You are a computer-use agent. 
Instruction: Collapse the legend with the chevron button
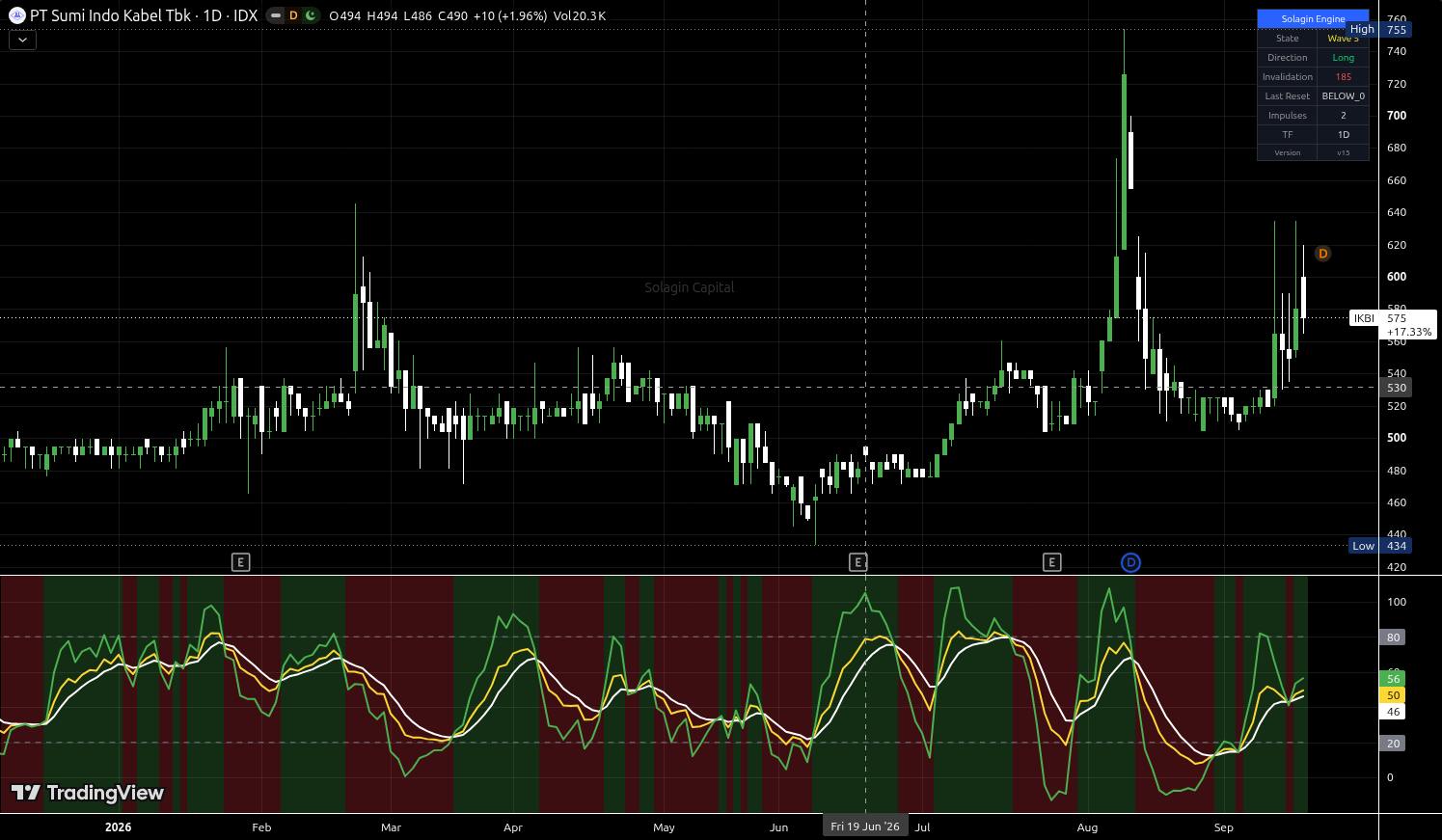pyautogui.click(x=22, y=41)
